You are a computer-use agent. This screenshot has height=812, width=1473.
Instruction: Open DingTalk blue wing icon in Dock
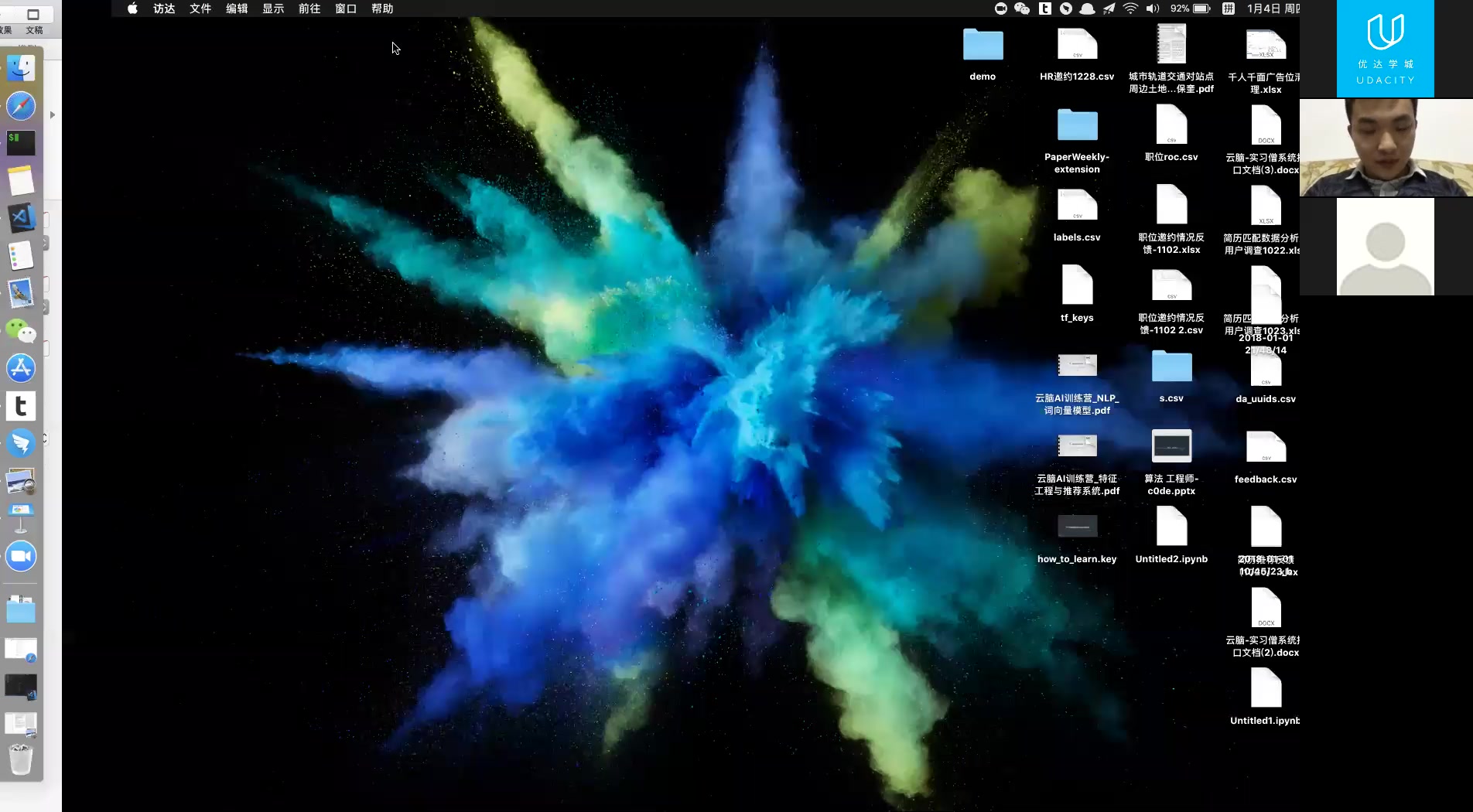[x=21, y=443]
